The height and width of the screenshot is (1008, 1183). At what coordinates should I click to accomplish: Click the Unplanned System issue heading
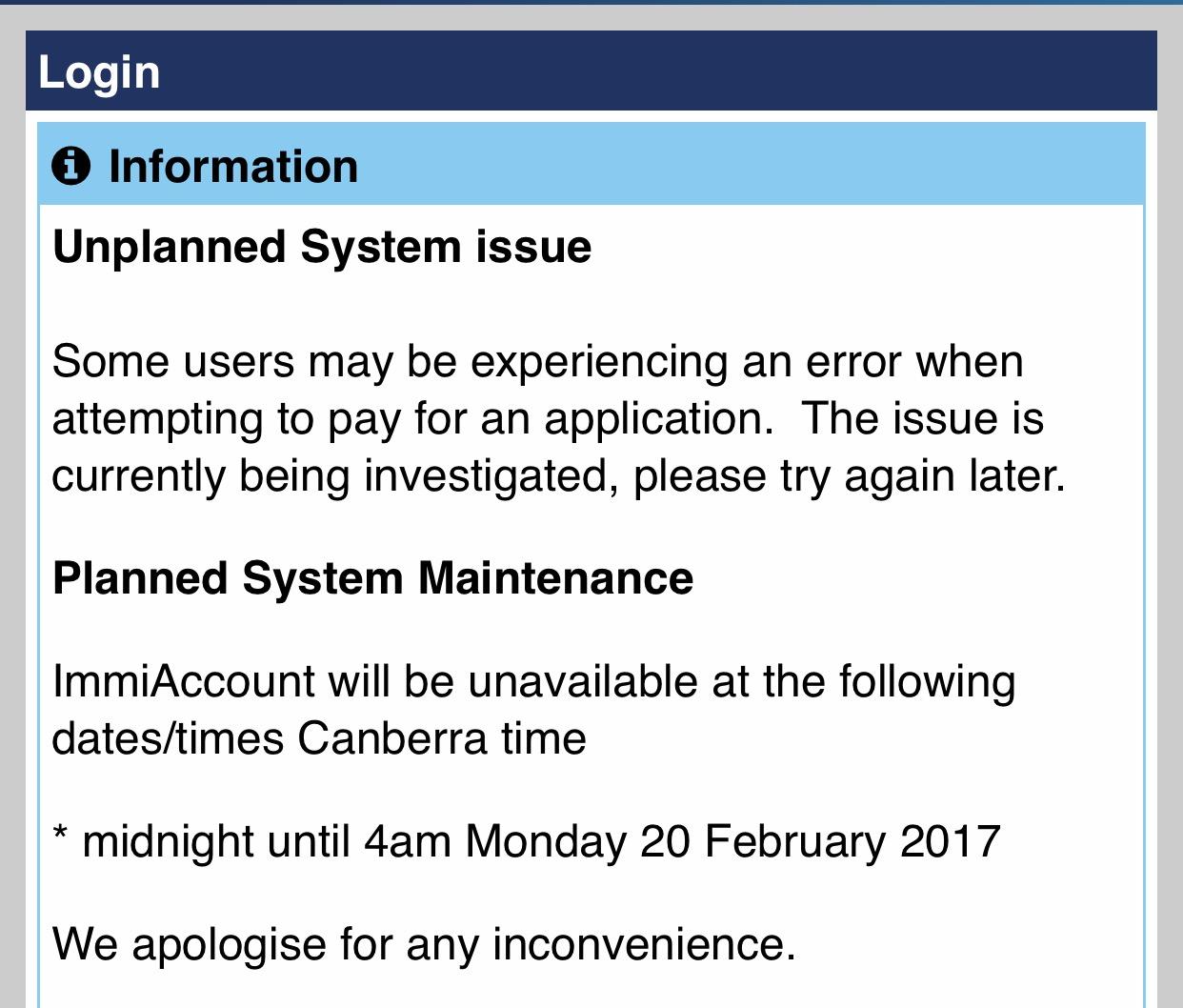coord(322,248)
